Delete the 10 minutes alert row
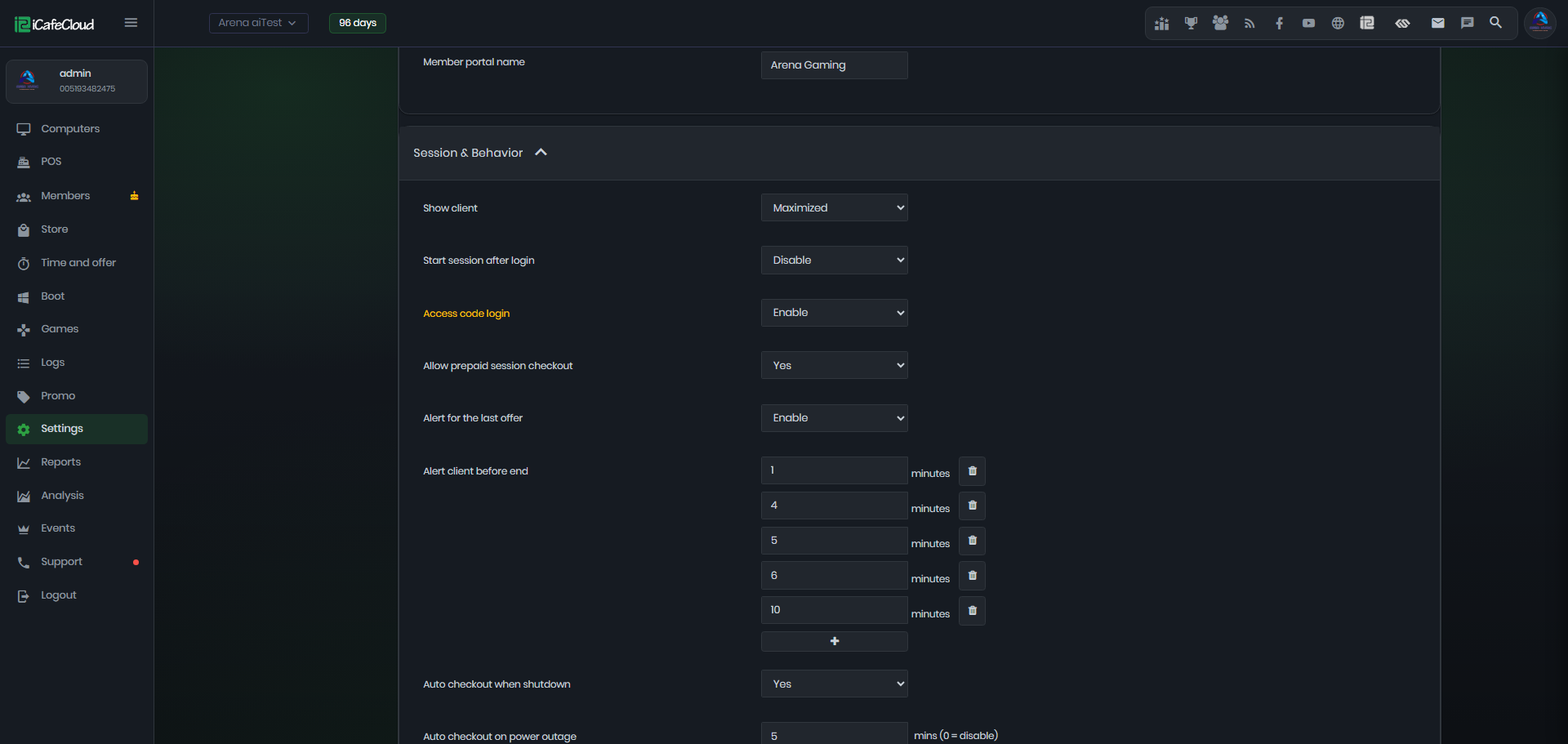 pyautogui.click(x=972, y=611)
